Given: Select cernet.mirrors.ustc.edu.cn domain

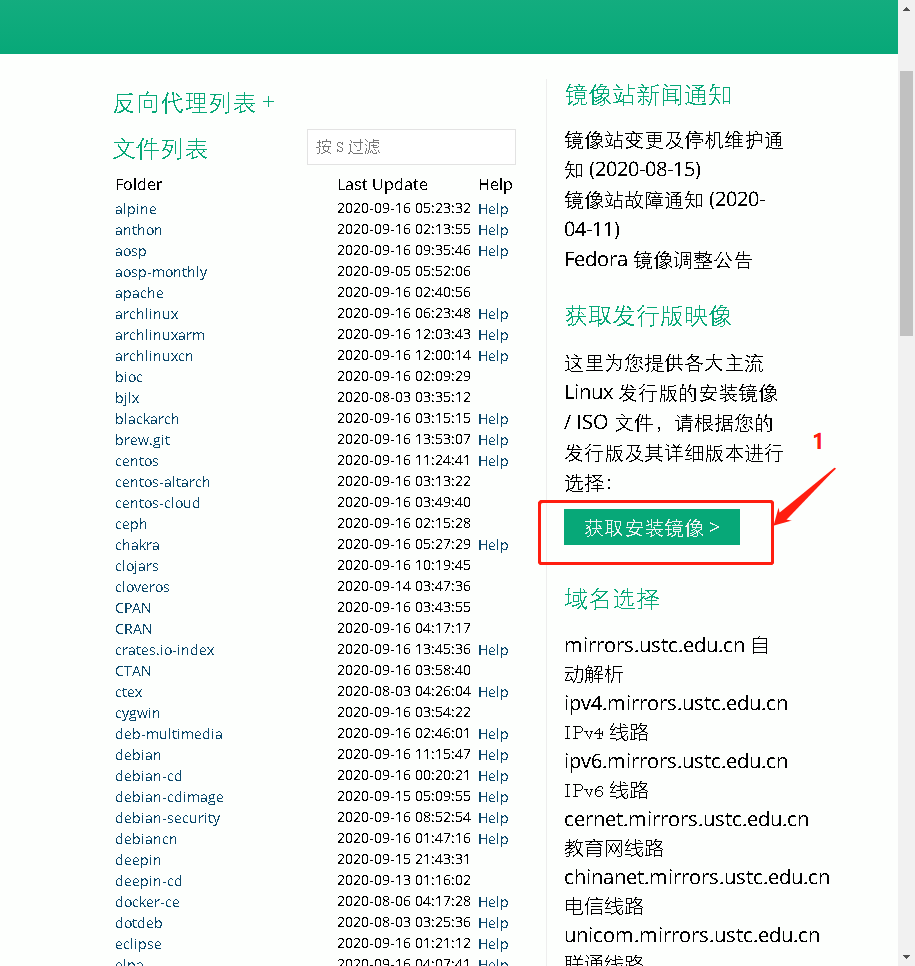Looking at the screenshot, I should 686,819.
